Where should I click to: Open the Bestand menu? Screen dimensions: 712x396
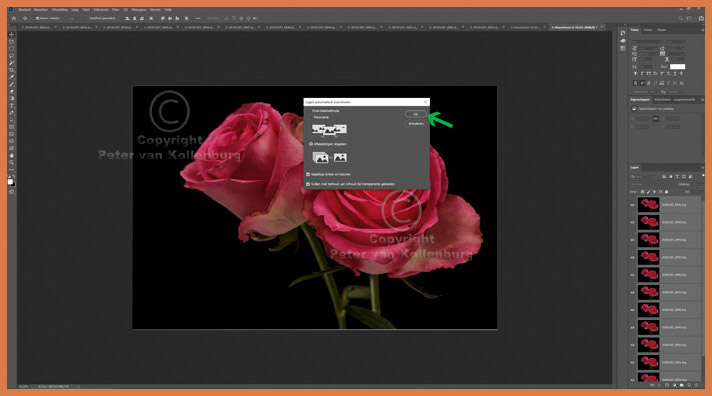pos(25,10)
